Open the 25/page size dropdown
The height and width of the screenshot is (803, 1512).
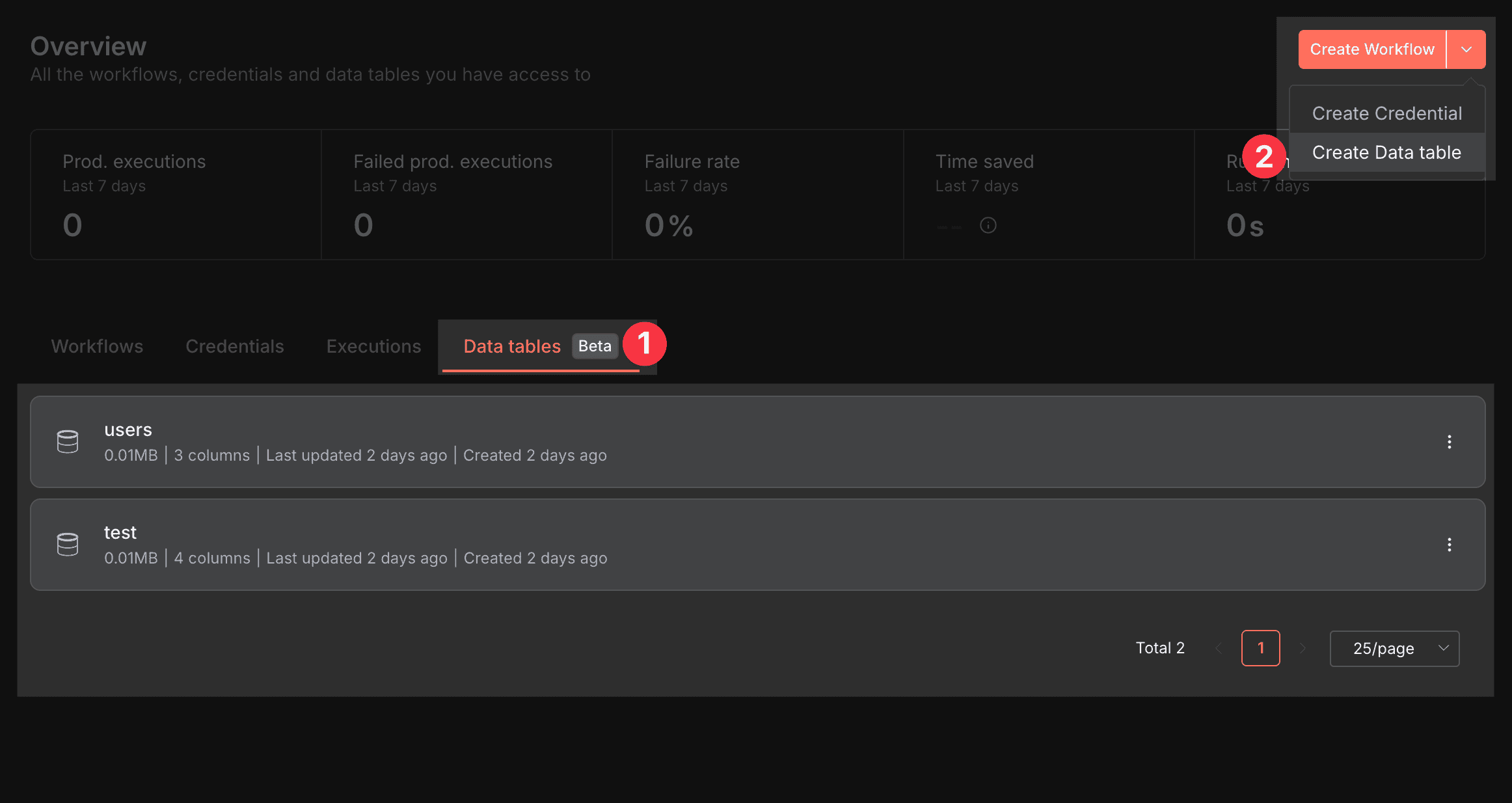(1394, 648)
